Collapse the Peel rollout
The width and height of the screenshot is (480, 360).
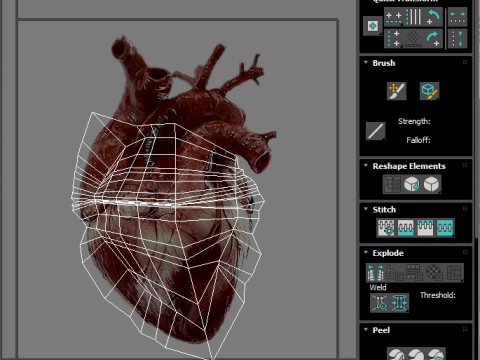366,329
